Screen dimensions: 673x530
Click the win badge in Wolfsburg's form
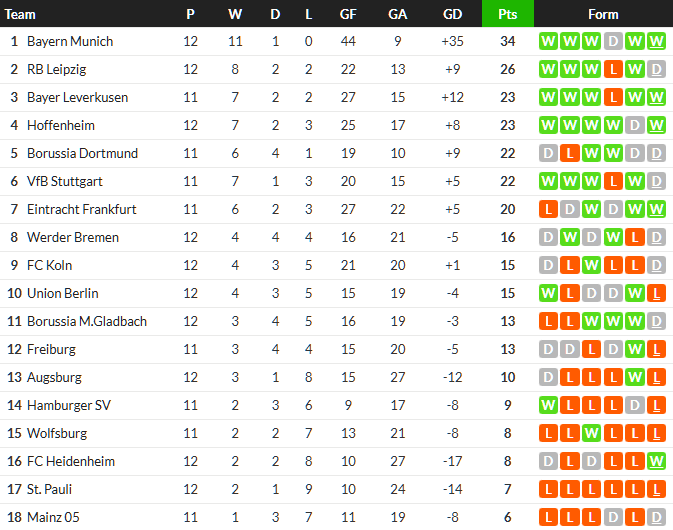[x=592, y=434]
